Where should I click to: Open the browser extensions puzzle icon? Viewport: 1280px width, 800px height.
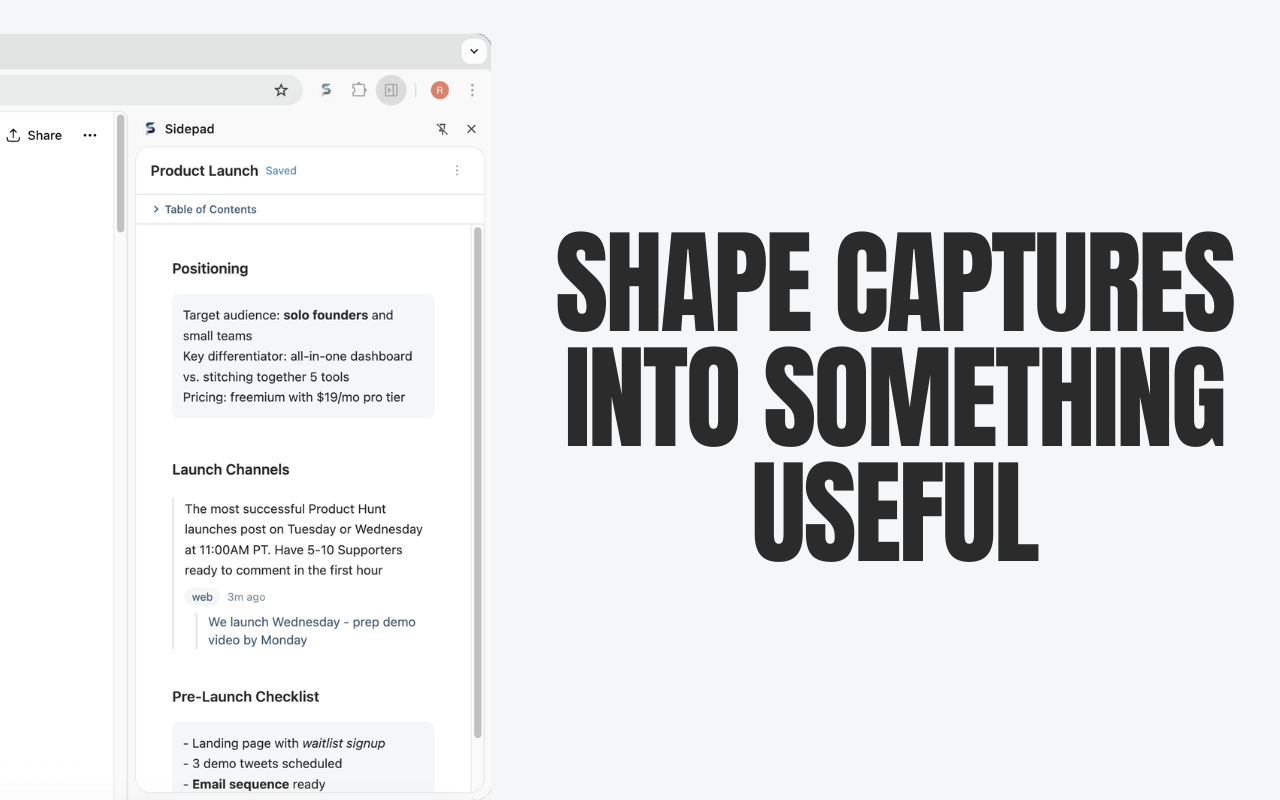[x=359, y=90]
